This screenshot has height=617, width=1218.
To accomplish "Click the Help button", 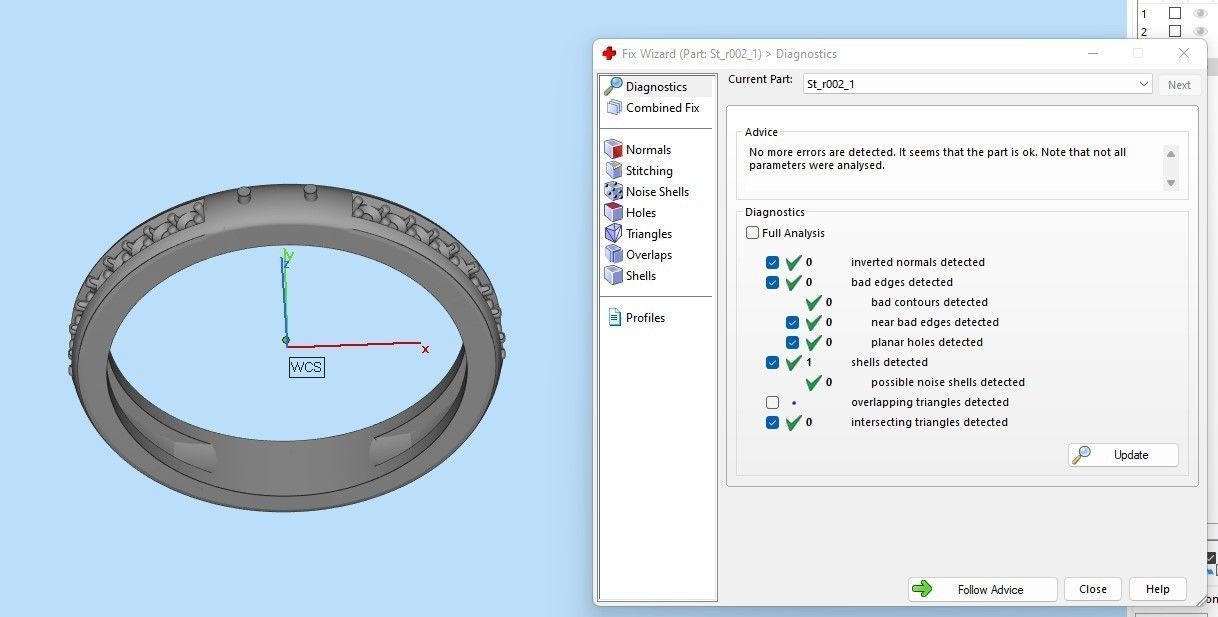I will coord(1158,589).
